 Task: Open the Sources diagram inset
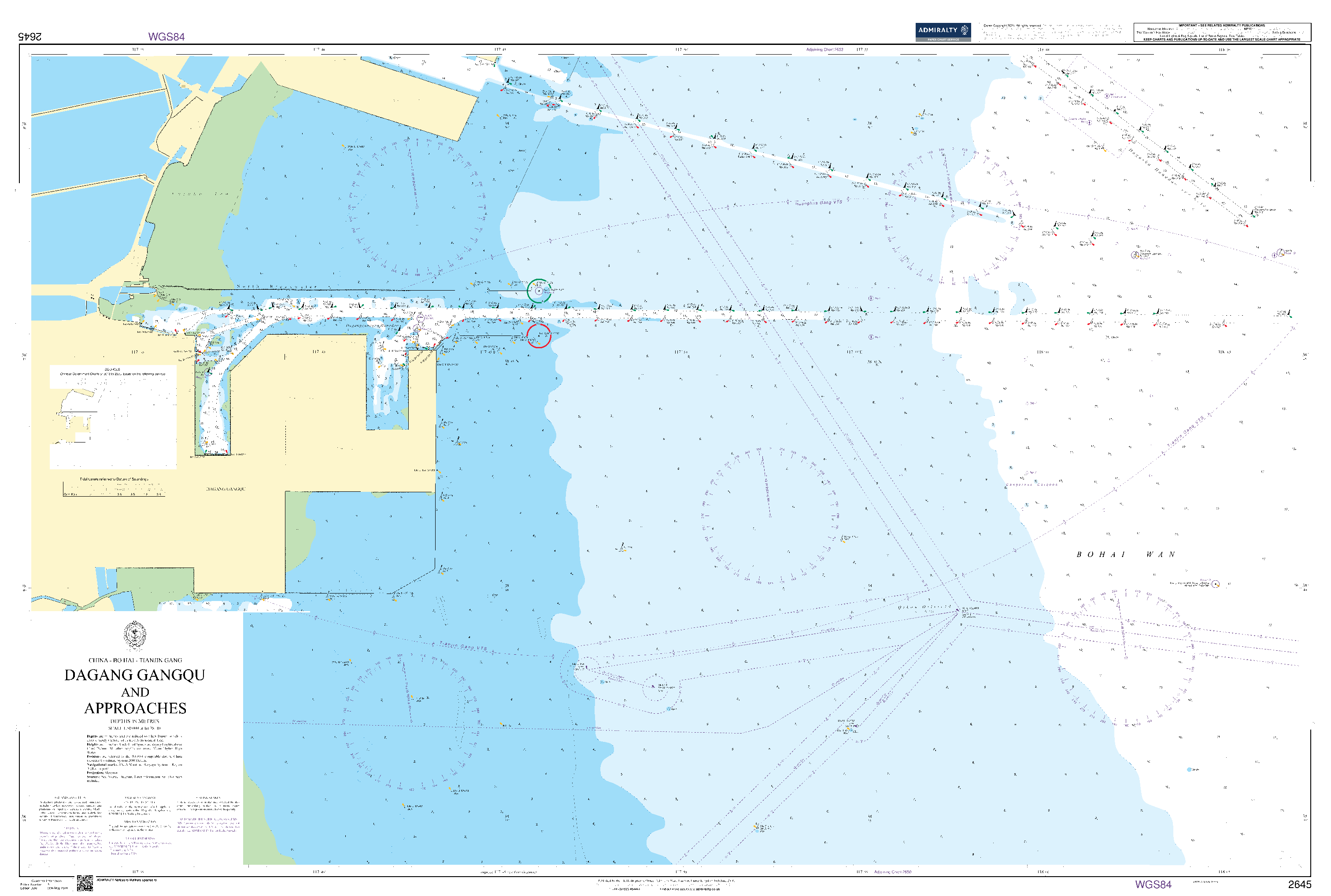click(113, 417)
